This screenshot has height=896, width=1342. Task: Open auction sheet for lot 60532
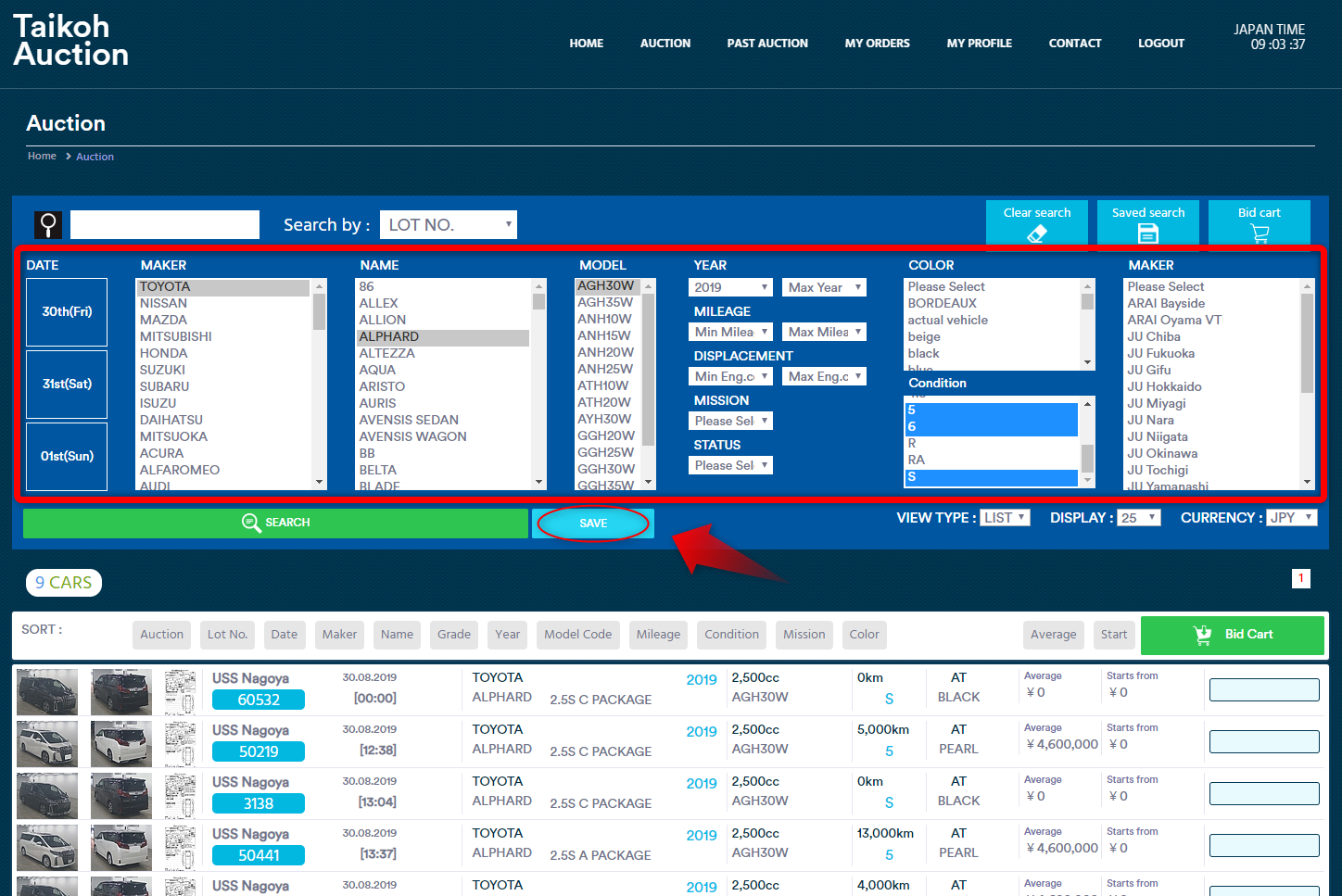[x=180, y=690]
